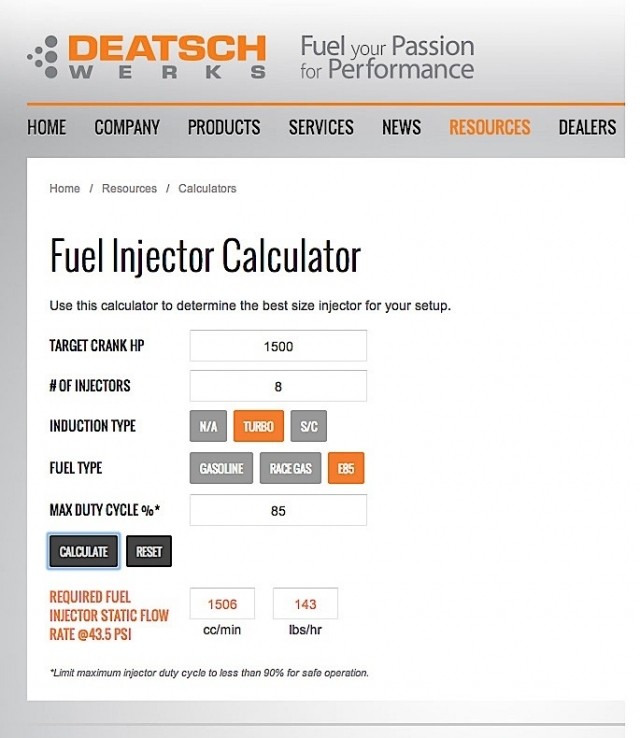Follow the Calculators breadcrumb link

point(207,188)
